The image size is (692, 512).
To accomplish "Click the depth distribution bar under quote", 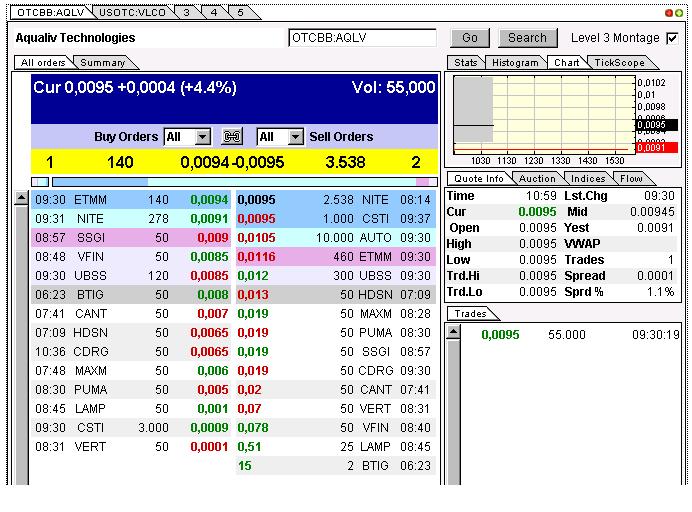I will click(245, 182).
